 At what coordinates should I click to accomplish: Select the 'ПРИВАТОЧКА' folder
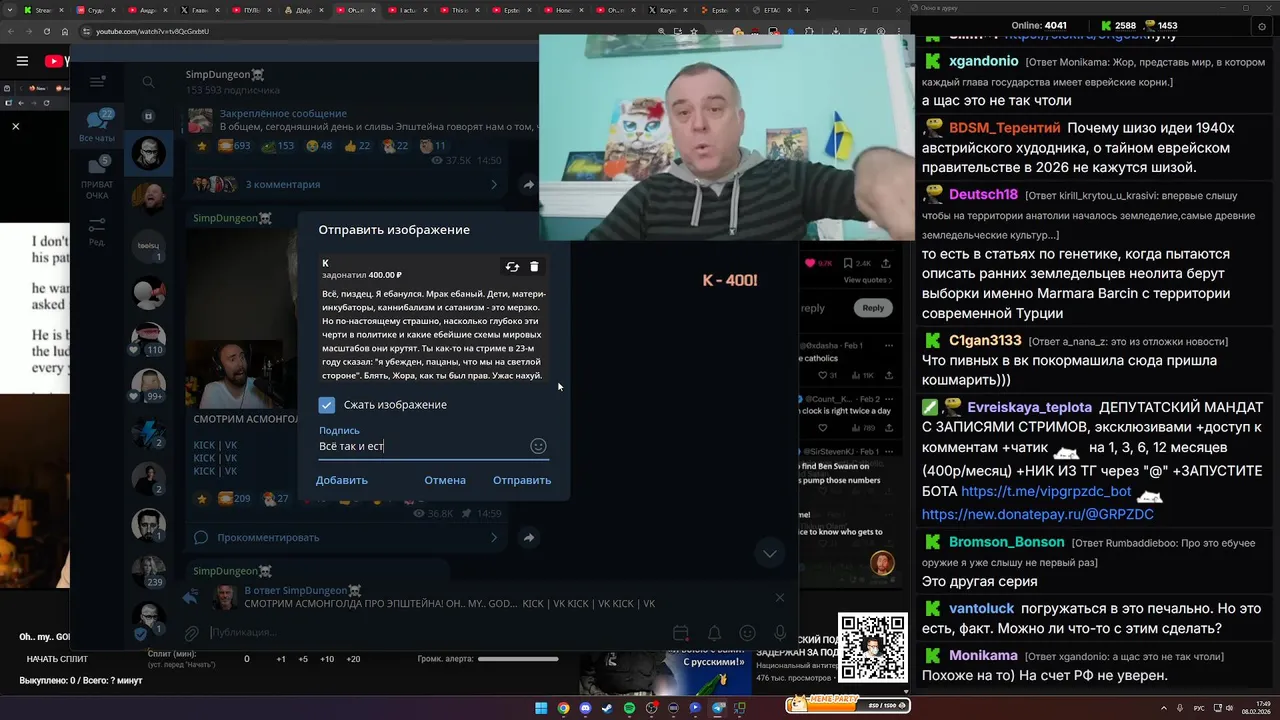[97, 178]
